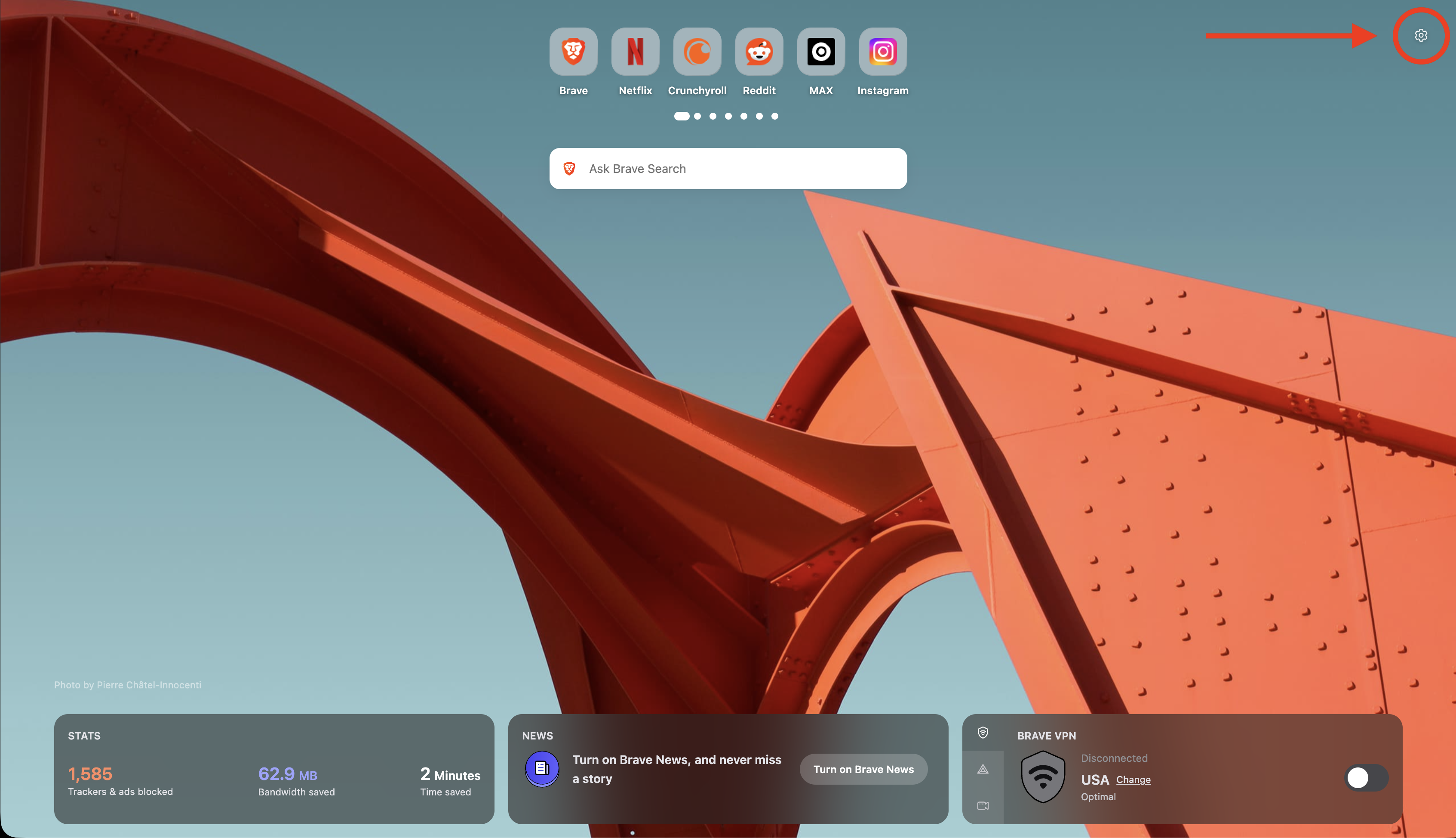This screenshot has width=1456, height=838.
Task: Select the last shortcuts carousel dot
Action: (774, 116)
